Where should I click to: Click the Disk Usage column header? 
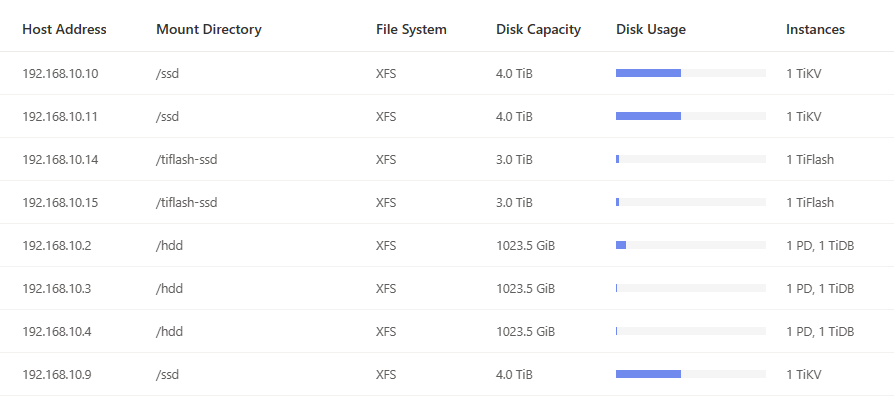click(651, 30)
